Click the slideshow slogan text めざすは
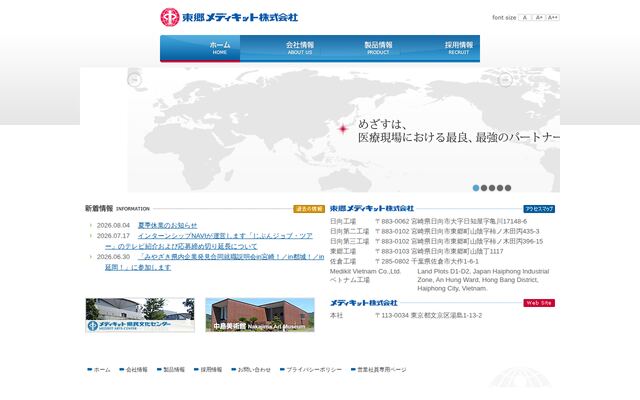 382,124
